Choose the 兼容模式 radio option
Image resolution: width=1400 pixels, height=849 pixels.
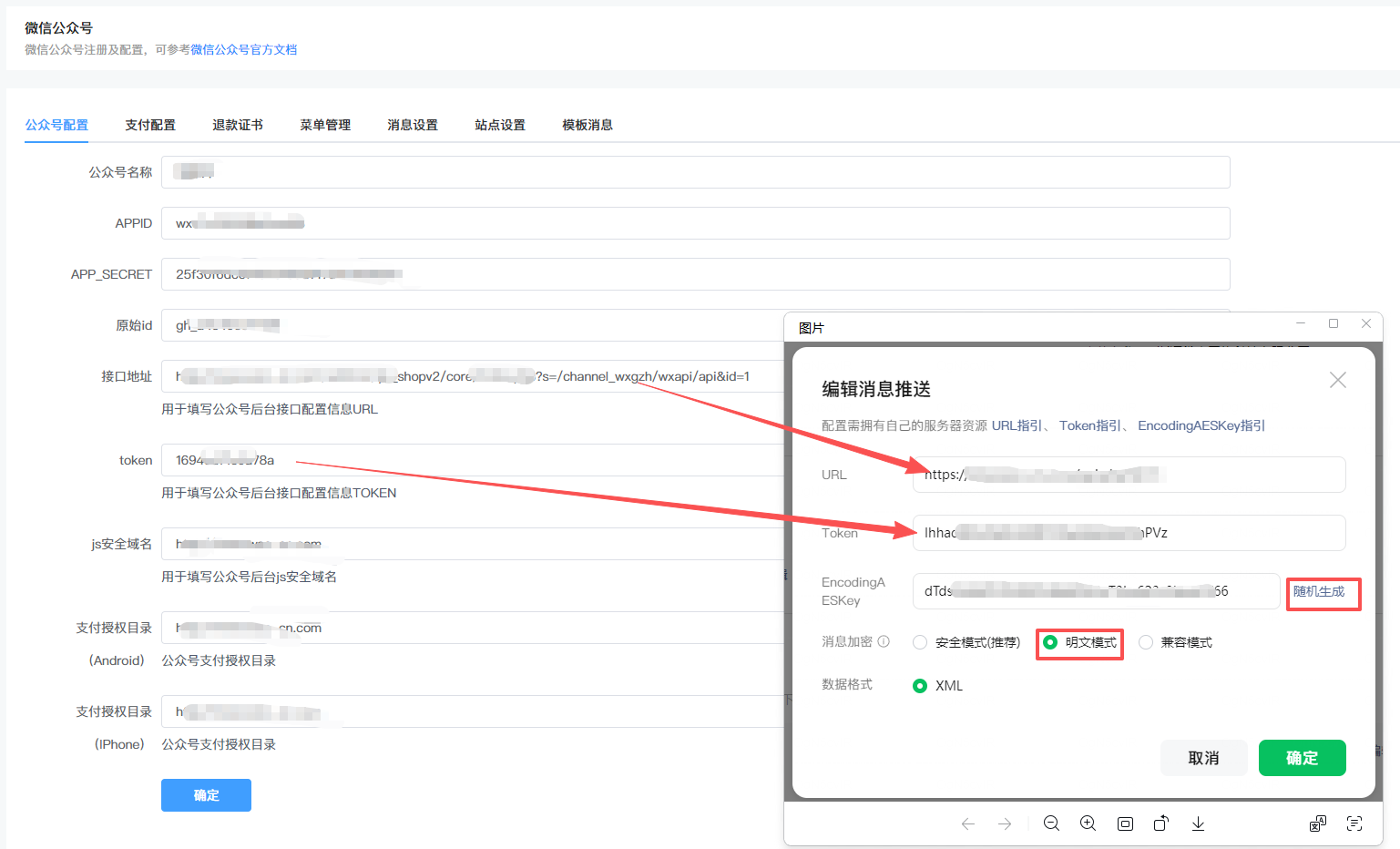pos(1146,642)
